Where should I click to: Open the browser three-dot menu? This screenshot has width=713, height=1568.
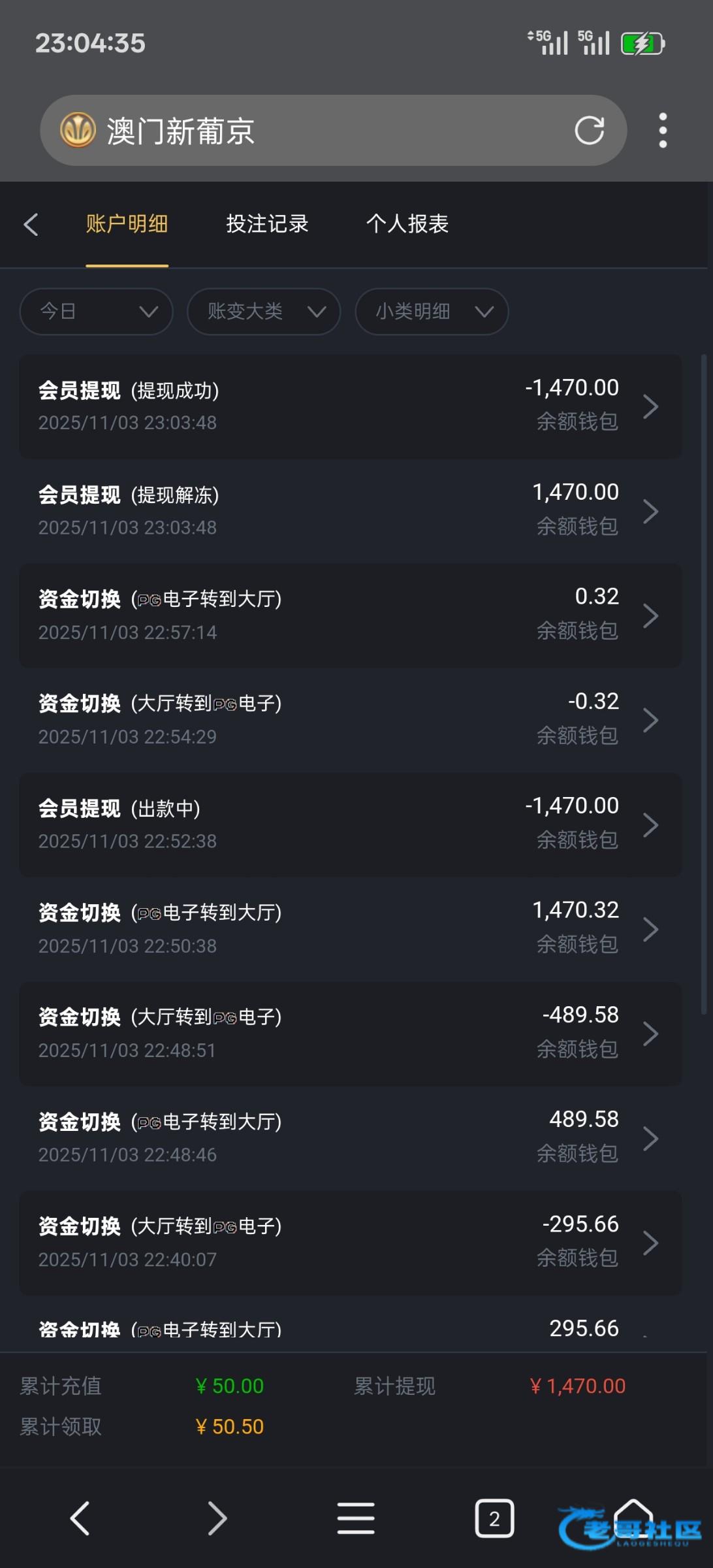click(663, 131)
